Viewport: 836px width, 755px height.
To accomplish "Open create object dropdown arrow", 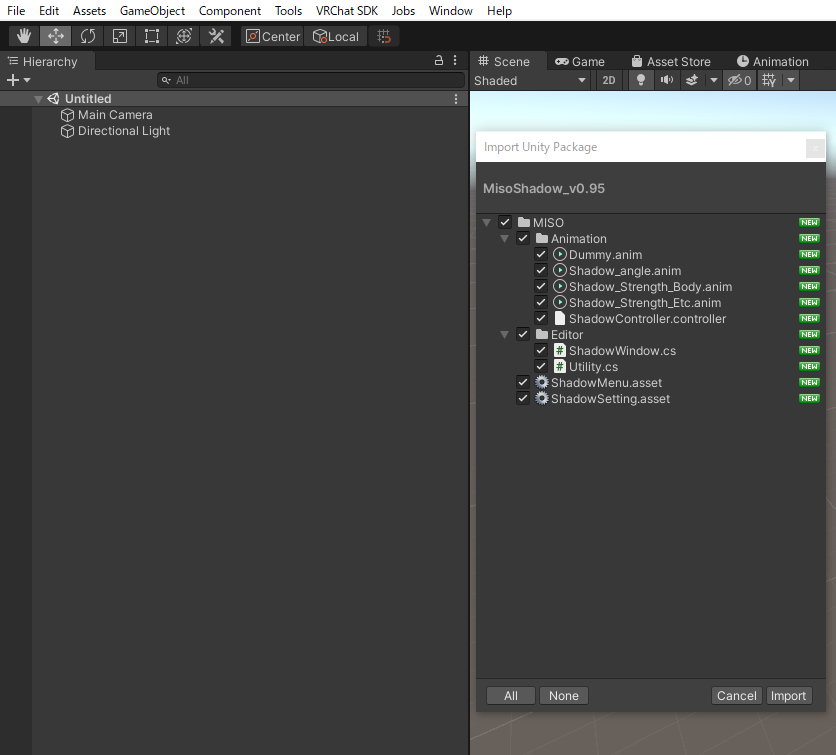I will (x=27, y=80).
